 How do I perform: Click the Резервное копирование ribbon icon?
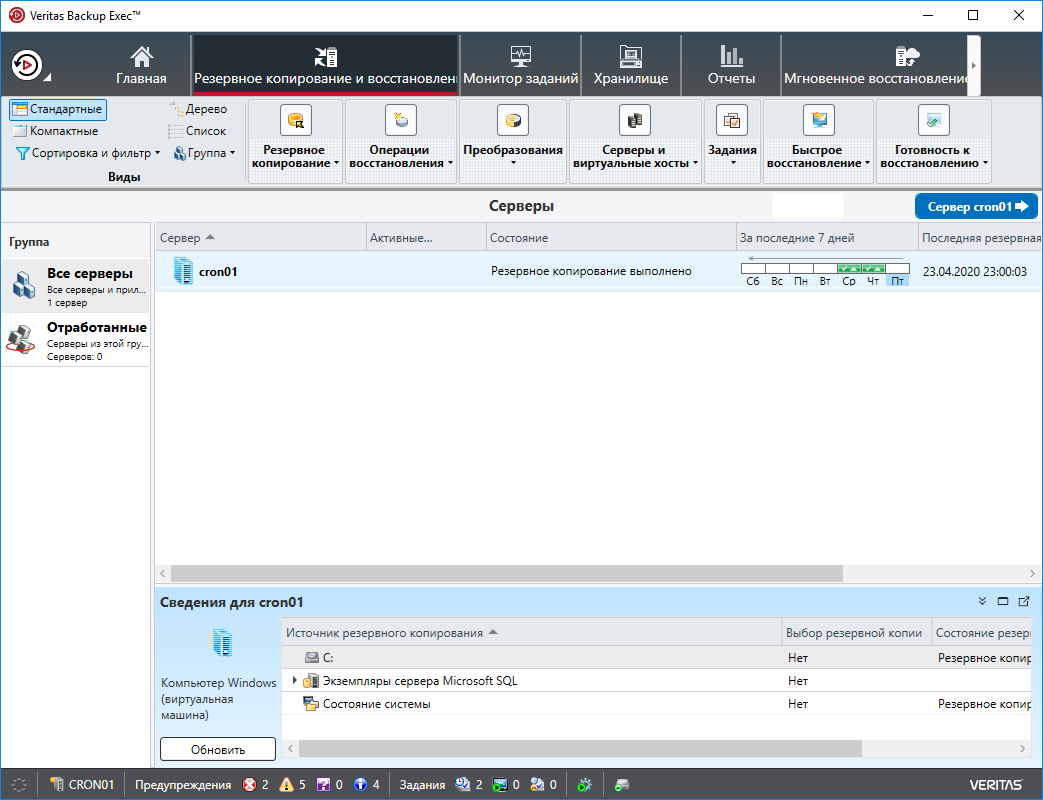point(295,120)
